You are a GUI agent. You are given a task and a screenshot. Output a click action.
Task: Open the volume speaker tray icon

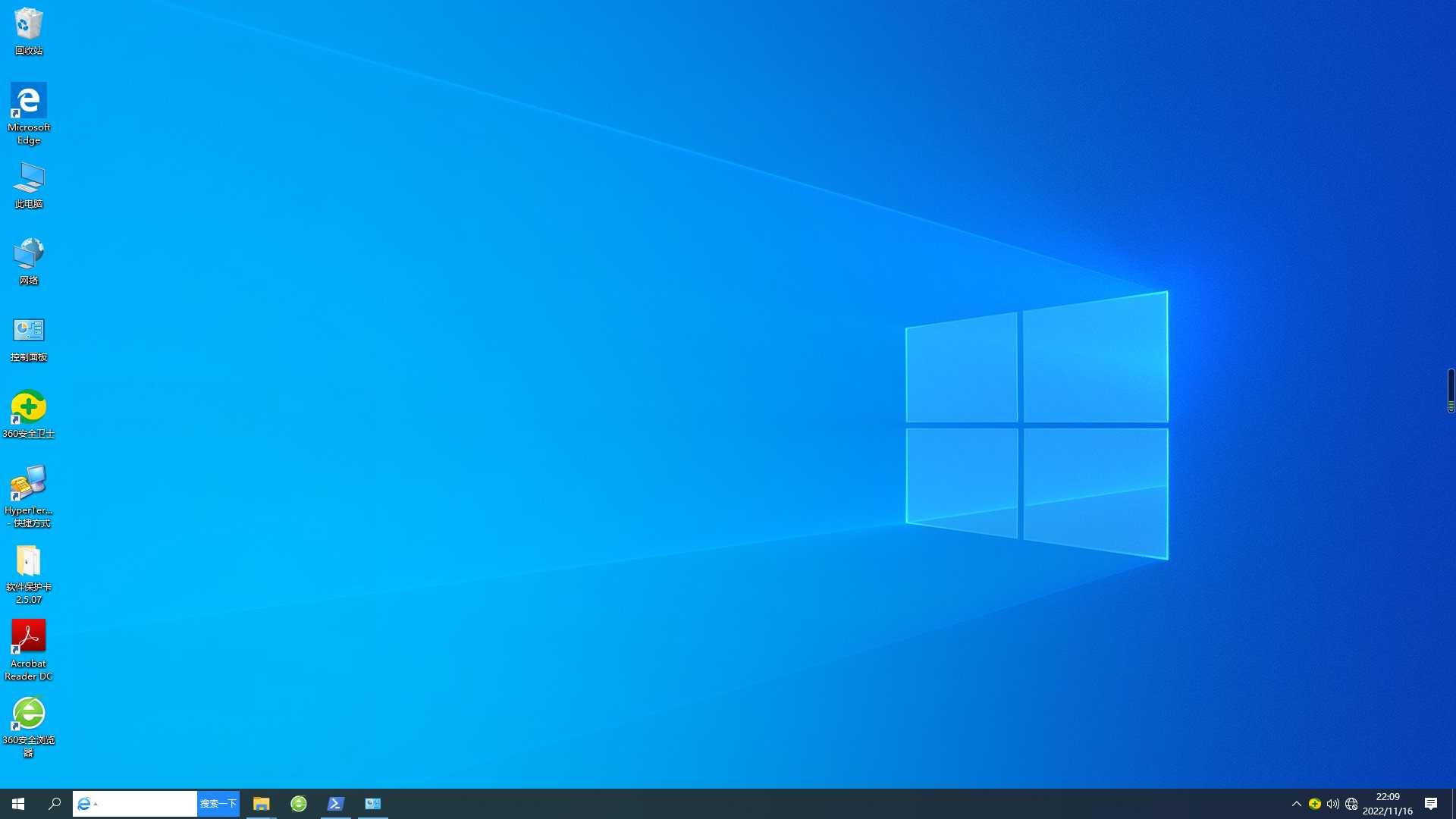tap(1332, 804)
